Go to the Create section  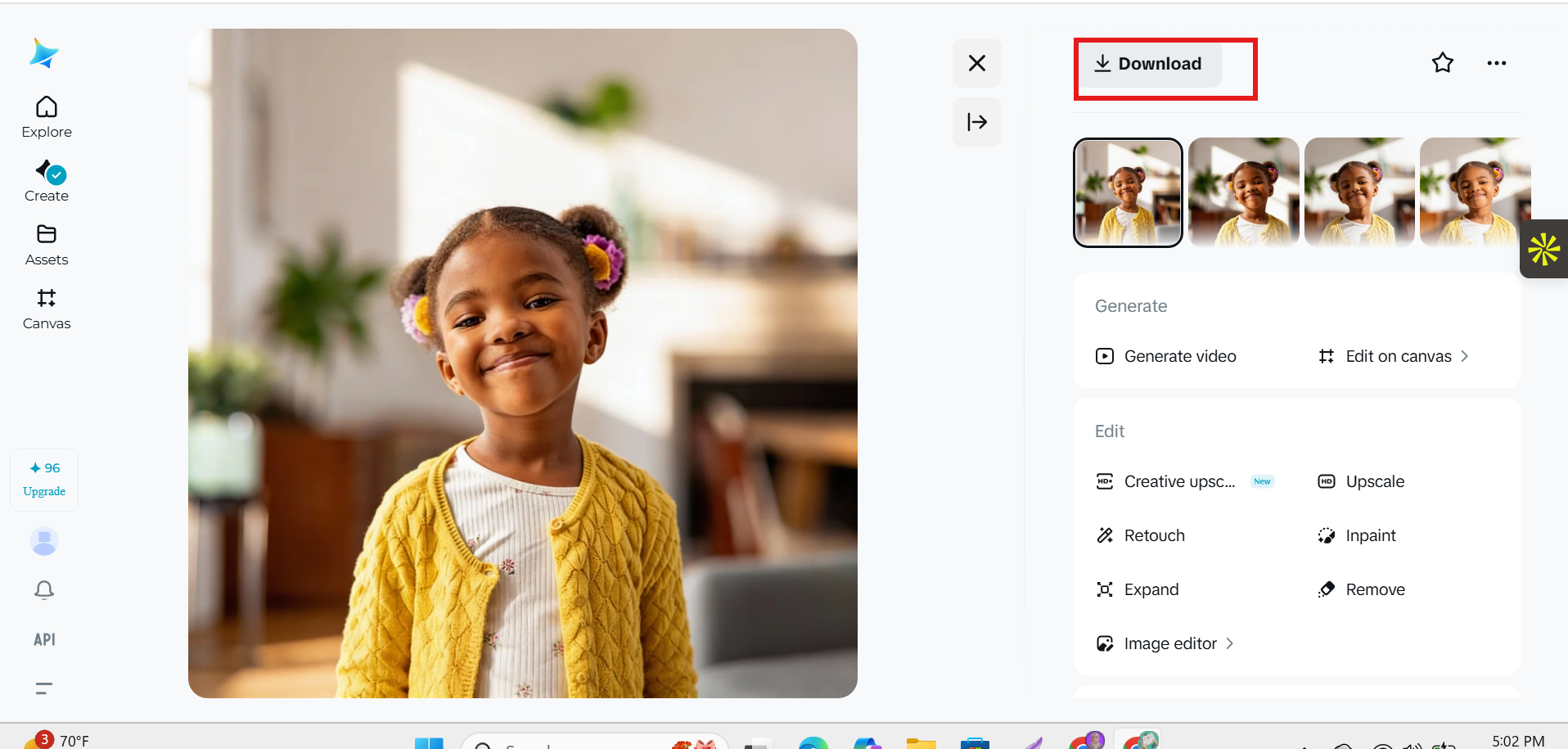click(x=47, y=181)
